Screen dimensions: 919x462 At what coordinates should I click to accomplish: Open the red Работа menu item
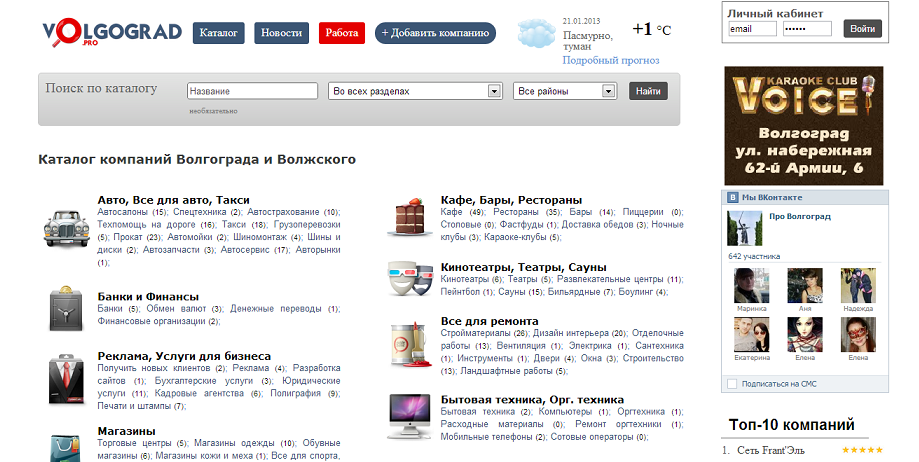[342, 33]
